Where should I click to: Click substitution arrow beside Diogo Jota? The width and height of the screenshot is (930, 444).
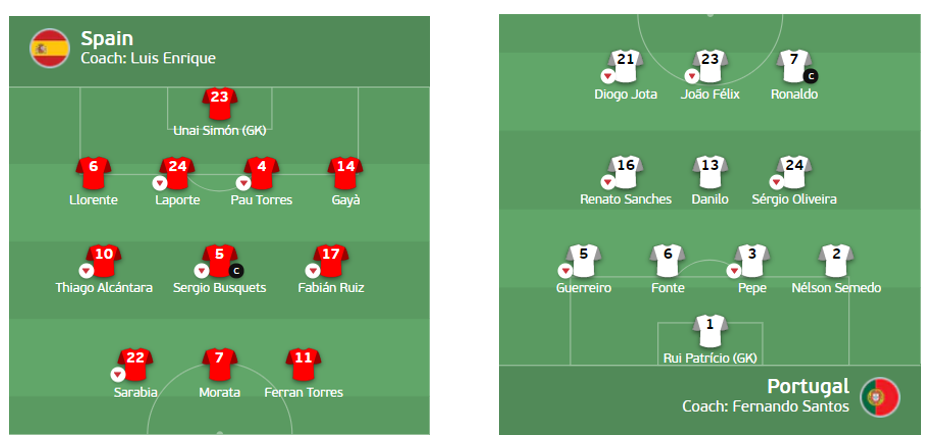coord(606,76)
